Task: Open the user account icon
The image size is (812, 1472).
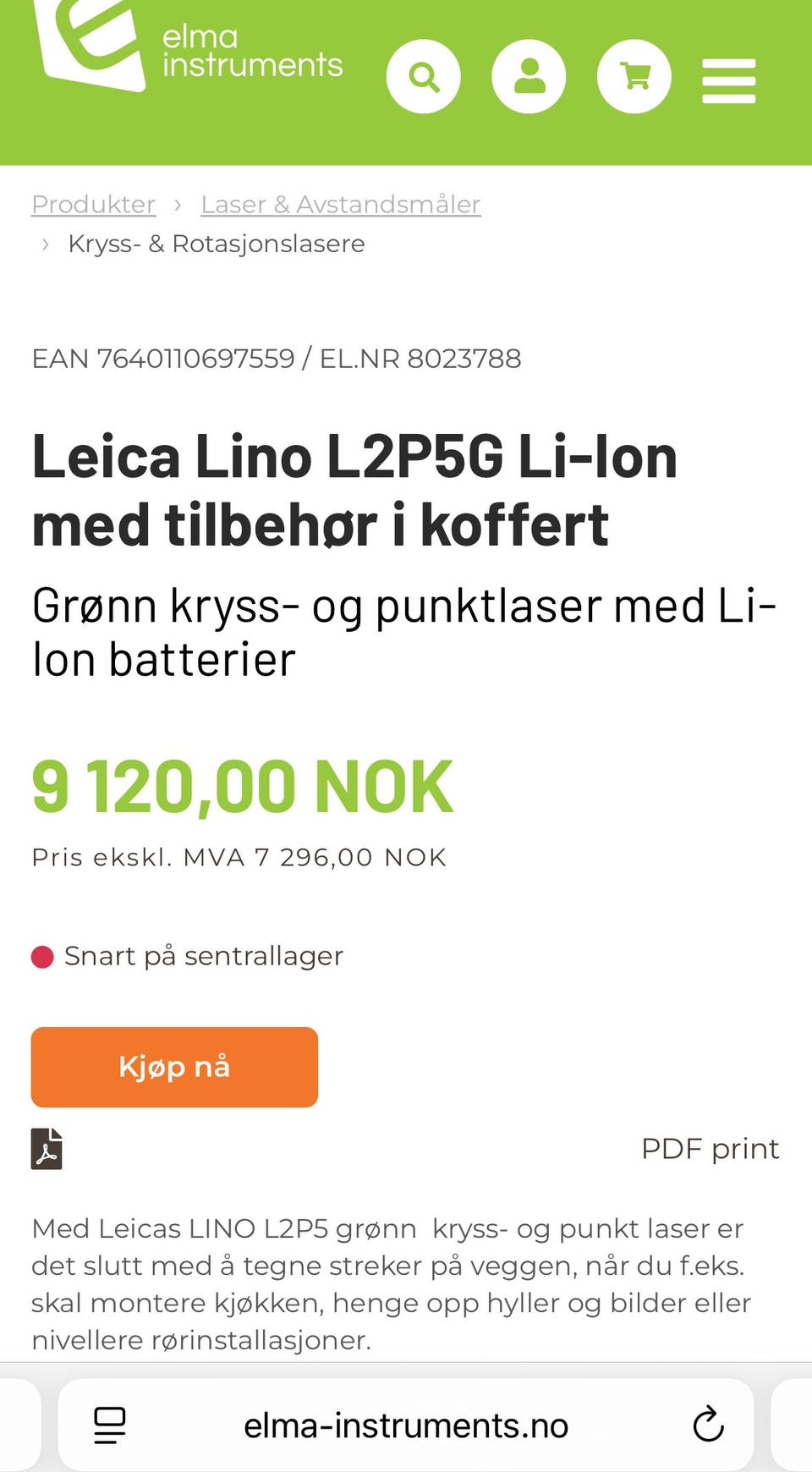Action: pos(529,77)
